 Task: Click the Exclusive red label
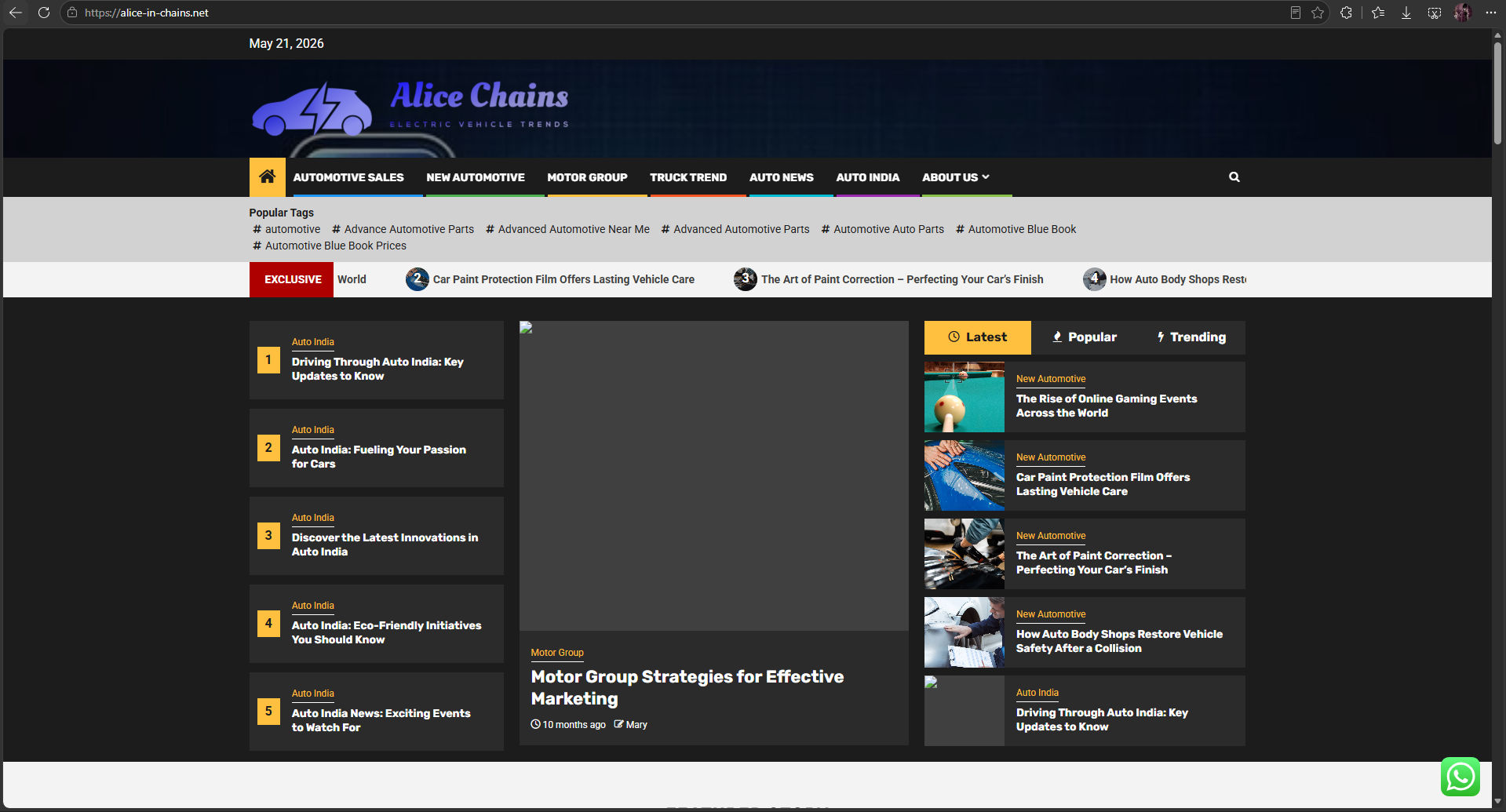292,279
